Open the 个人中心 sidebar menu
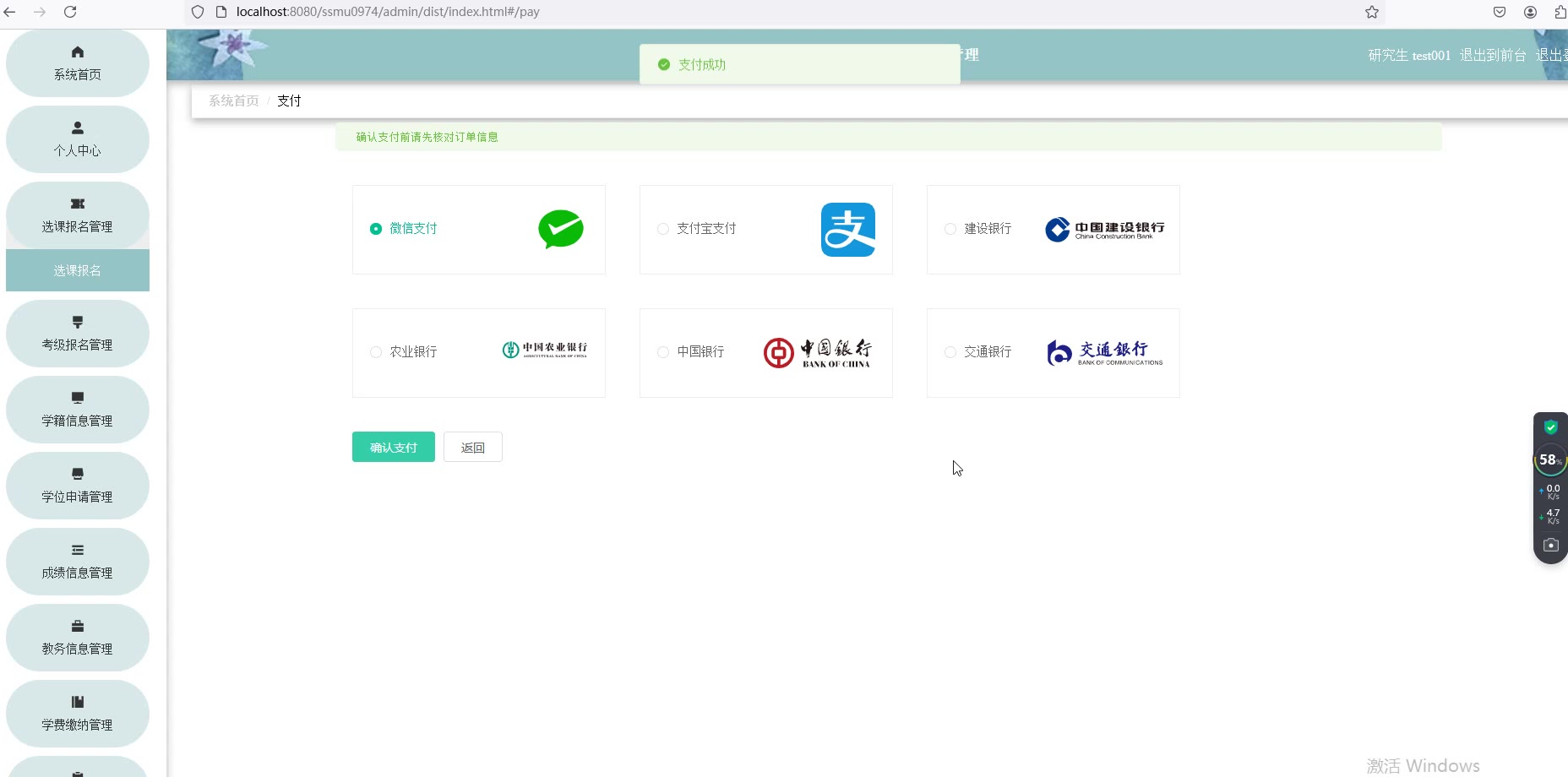The height and width of the screenshot is (777, 1568). tap(78, 139)
